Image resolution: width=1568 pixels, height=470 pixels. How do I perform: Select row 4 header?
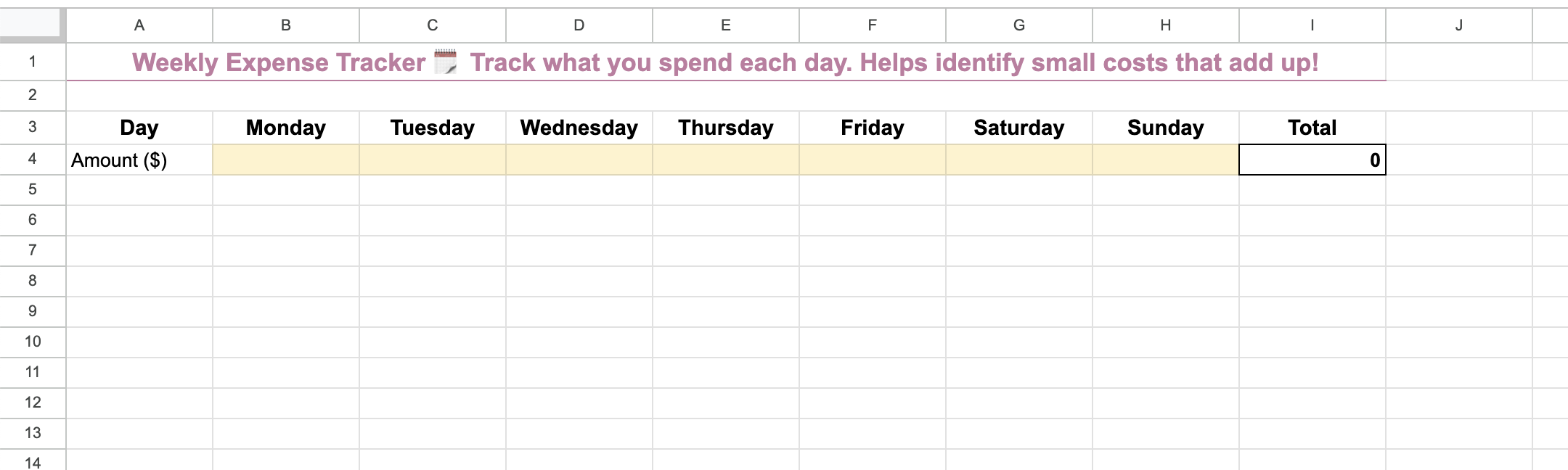click(x=30, y=160)
